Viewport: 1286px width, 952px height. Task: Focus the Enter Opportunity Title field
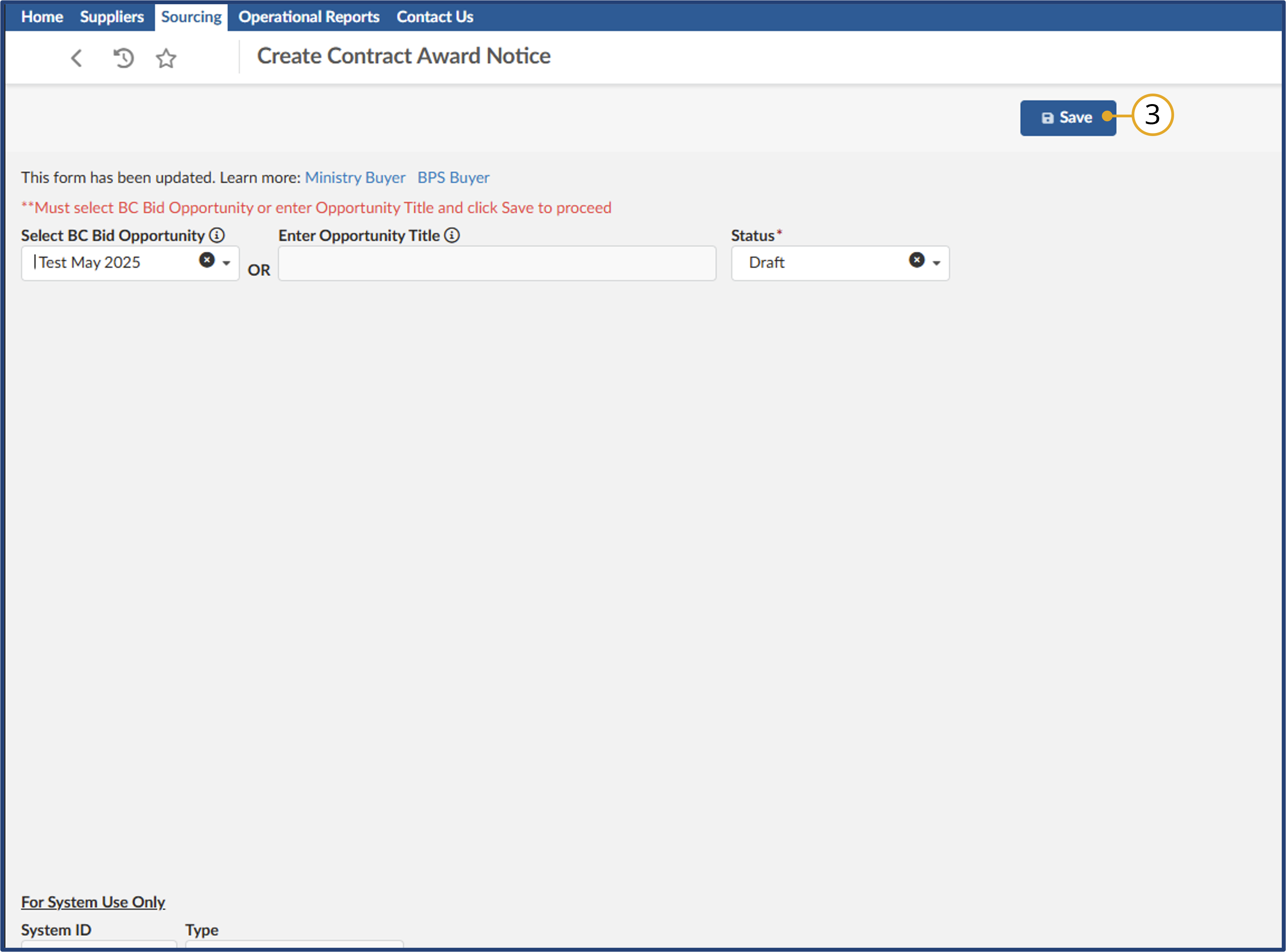point(497,264)
